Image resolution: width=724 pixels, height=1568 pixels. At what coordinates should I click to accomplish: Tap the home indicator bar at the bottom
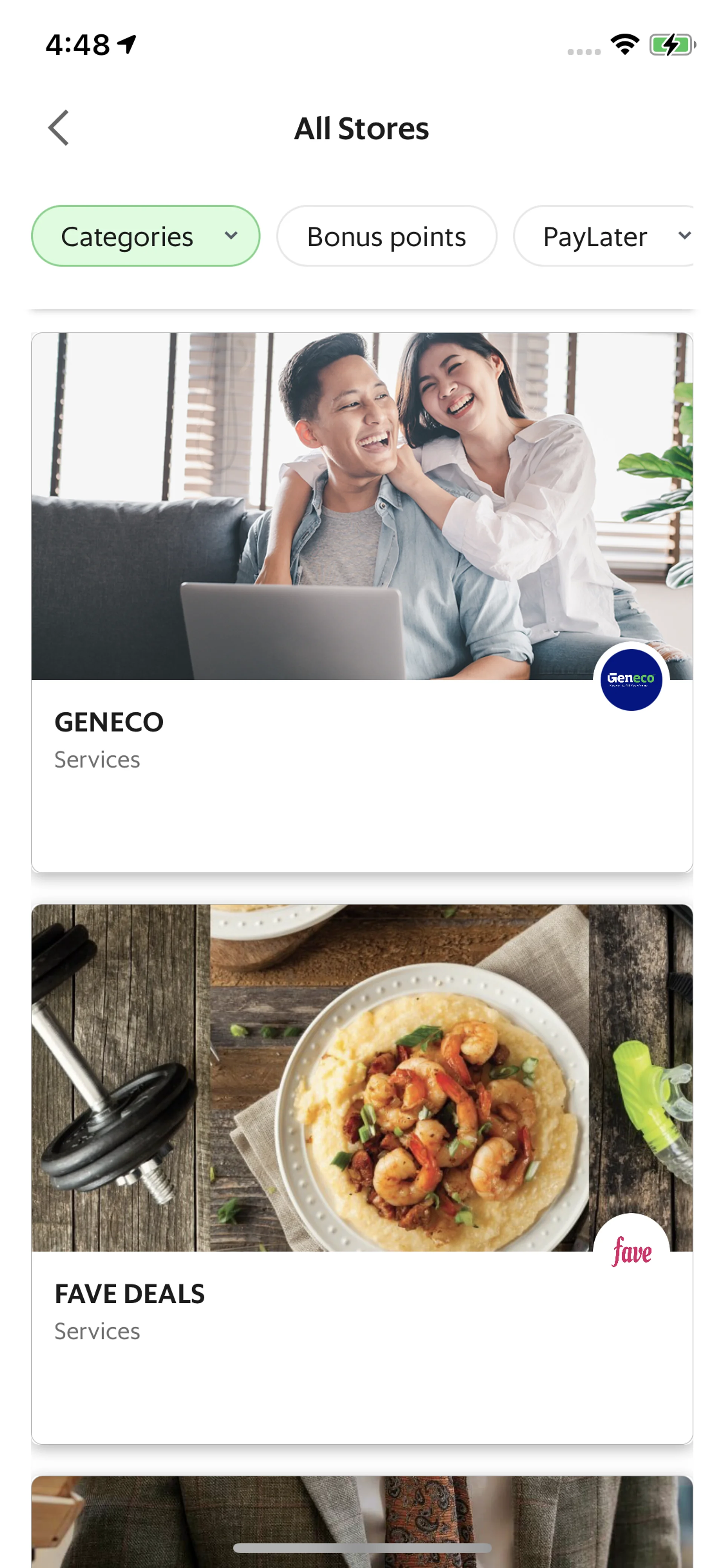362,1547
